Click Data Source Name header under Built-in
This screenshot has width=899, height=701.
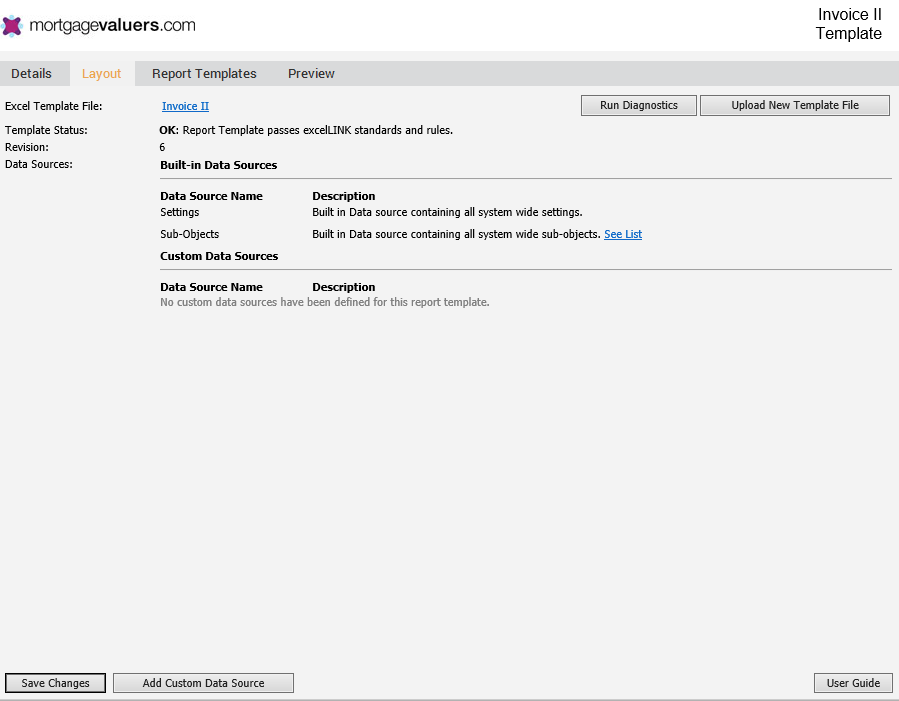211,196
